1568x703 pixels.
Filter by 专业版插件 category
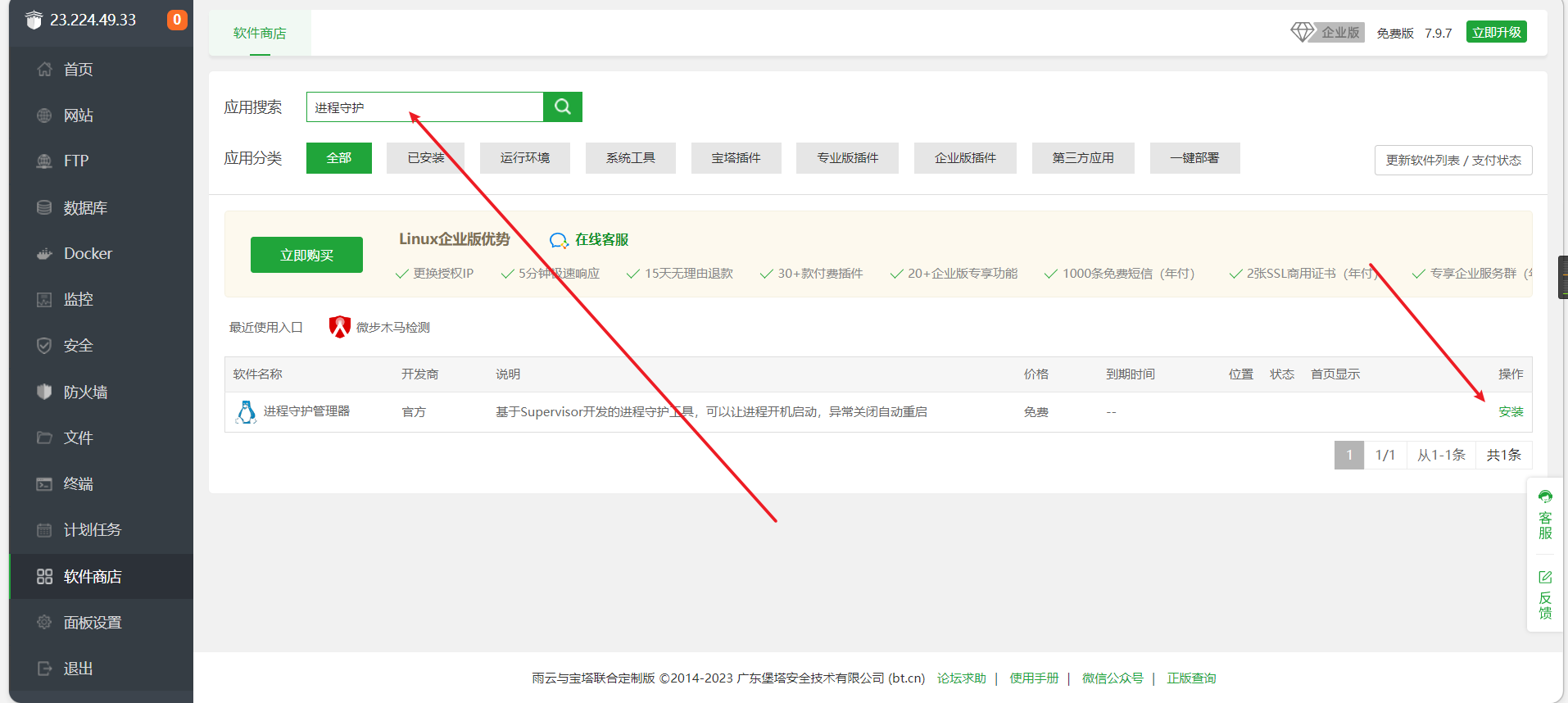[x=847, y=158]
